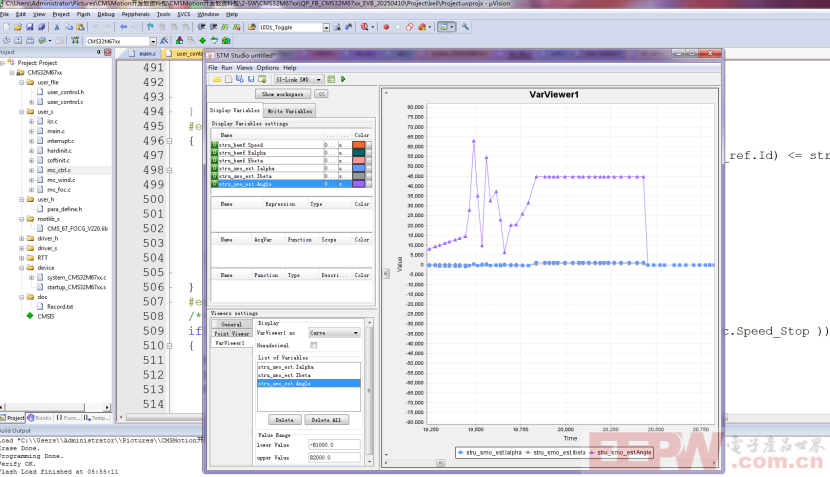This screenshot has width=830, height=477.
Task: Click the Paste icon in µVision toolbar
Action: click(x=80, y=27)
